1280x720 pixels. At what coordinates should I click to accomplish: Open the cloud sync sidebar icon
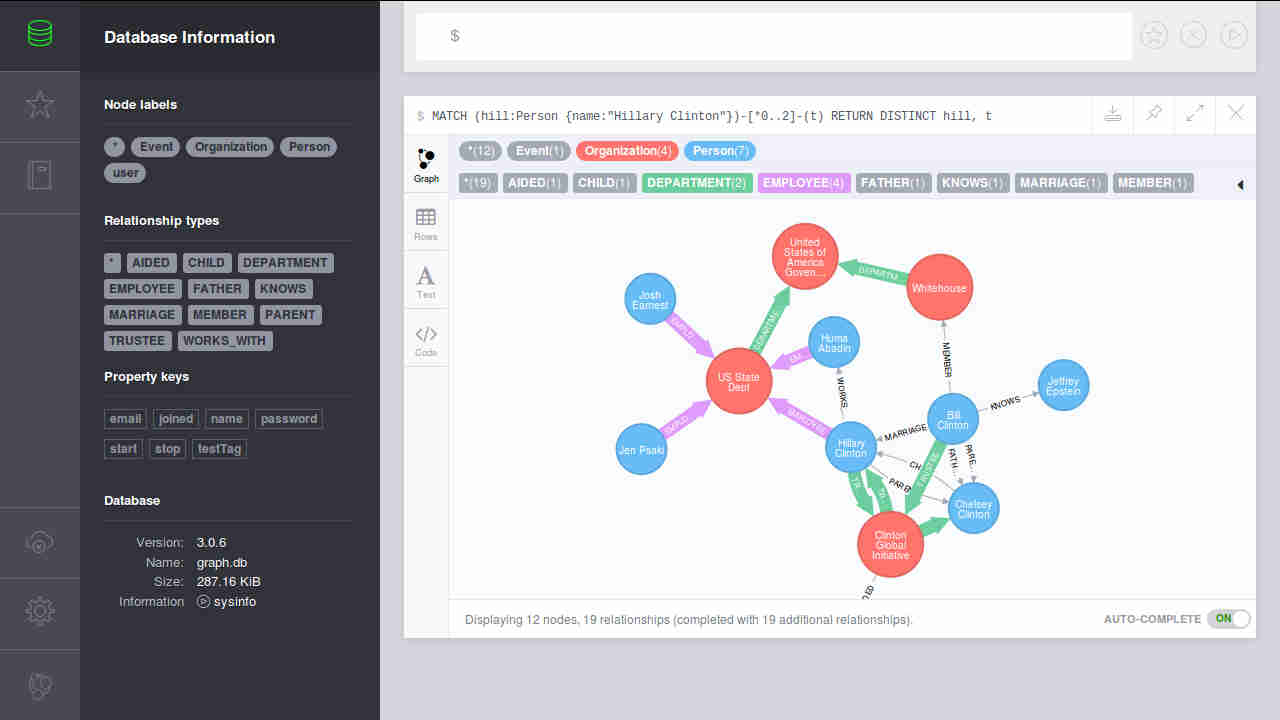(x=40, y=542)
